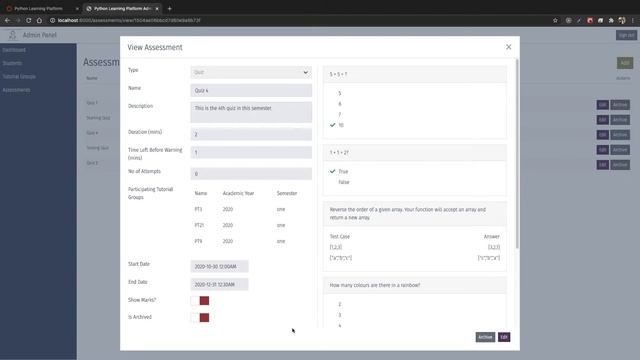This screenshot has width=640, height=360.
Task: Close the View Assessment dialog
Action: (x=508, y=47)
